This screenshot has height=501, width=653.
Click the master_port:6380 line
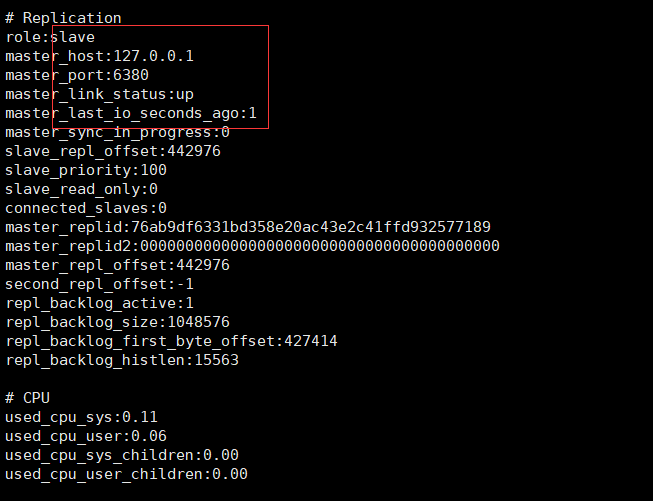point(77,75)
